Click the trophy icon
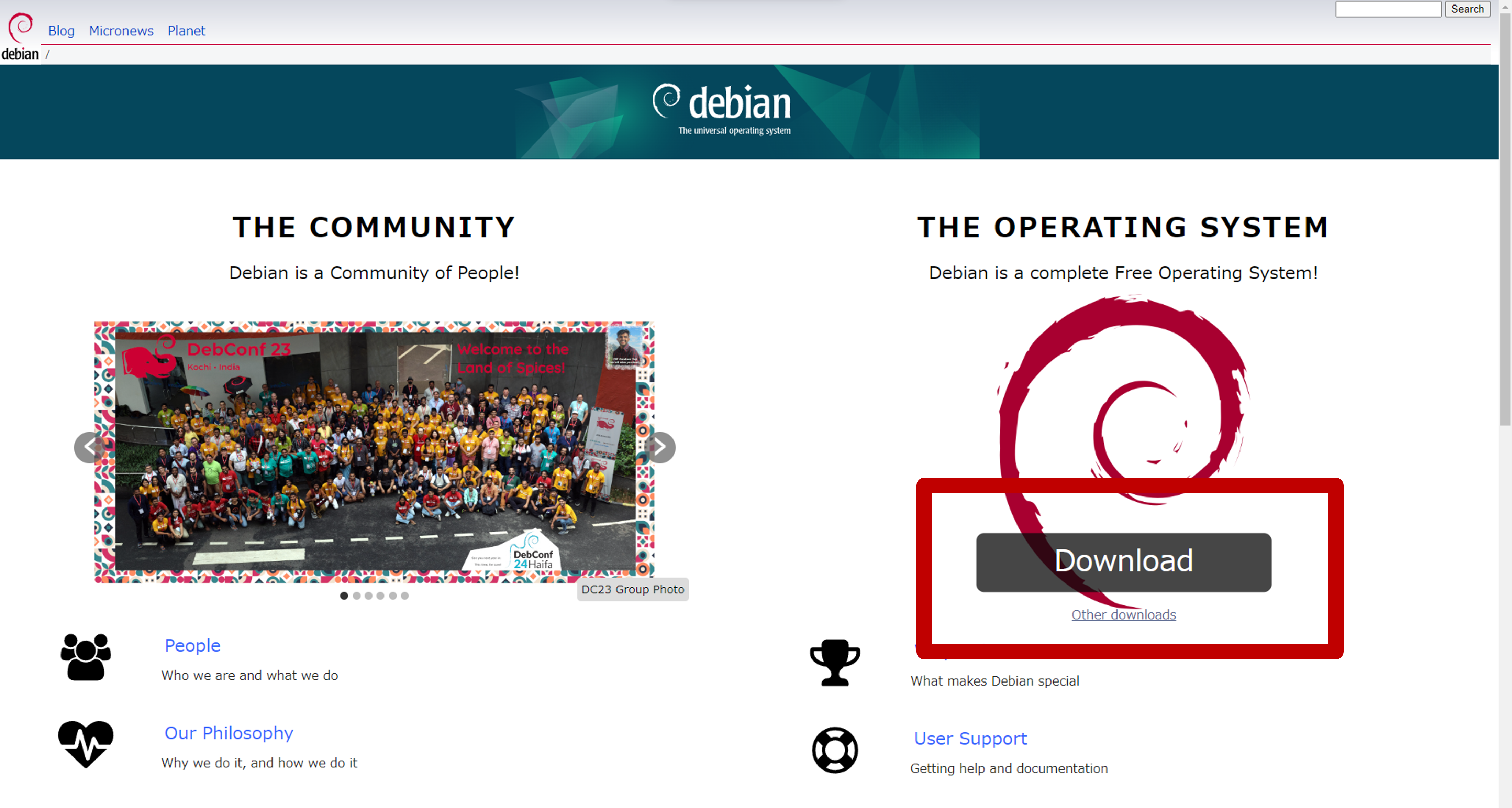Image resolution: width=1512 pixels, height=808 pixels. (835, 662)
